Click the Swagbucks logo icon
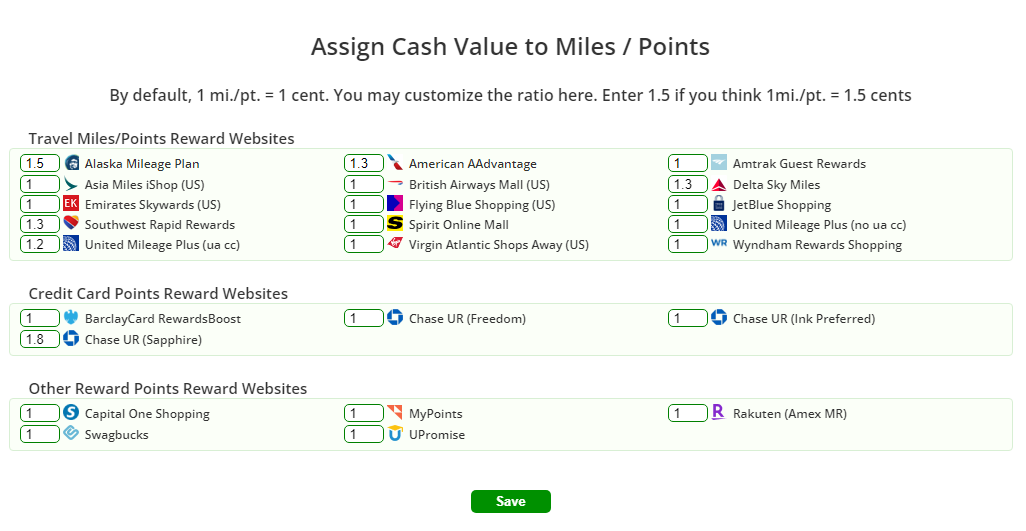This screenshot has width=1026, height=531. pyautogui.click(x=71, y=434)
